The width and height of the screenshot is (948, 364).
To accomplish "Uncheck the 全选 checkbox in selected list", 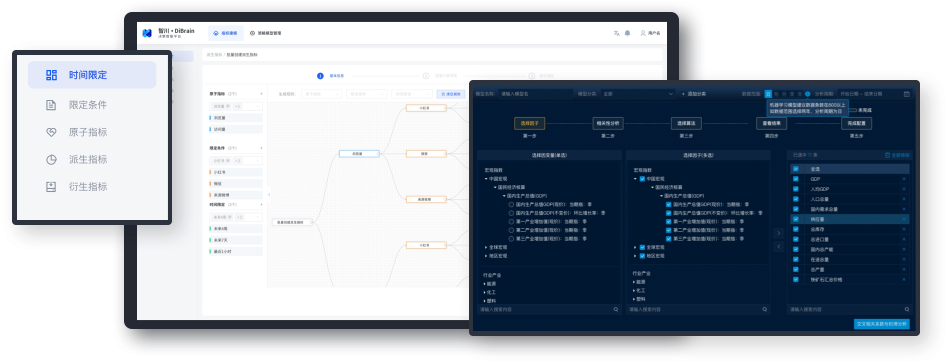I will 796,169.
